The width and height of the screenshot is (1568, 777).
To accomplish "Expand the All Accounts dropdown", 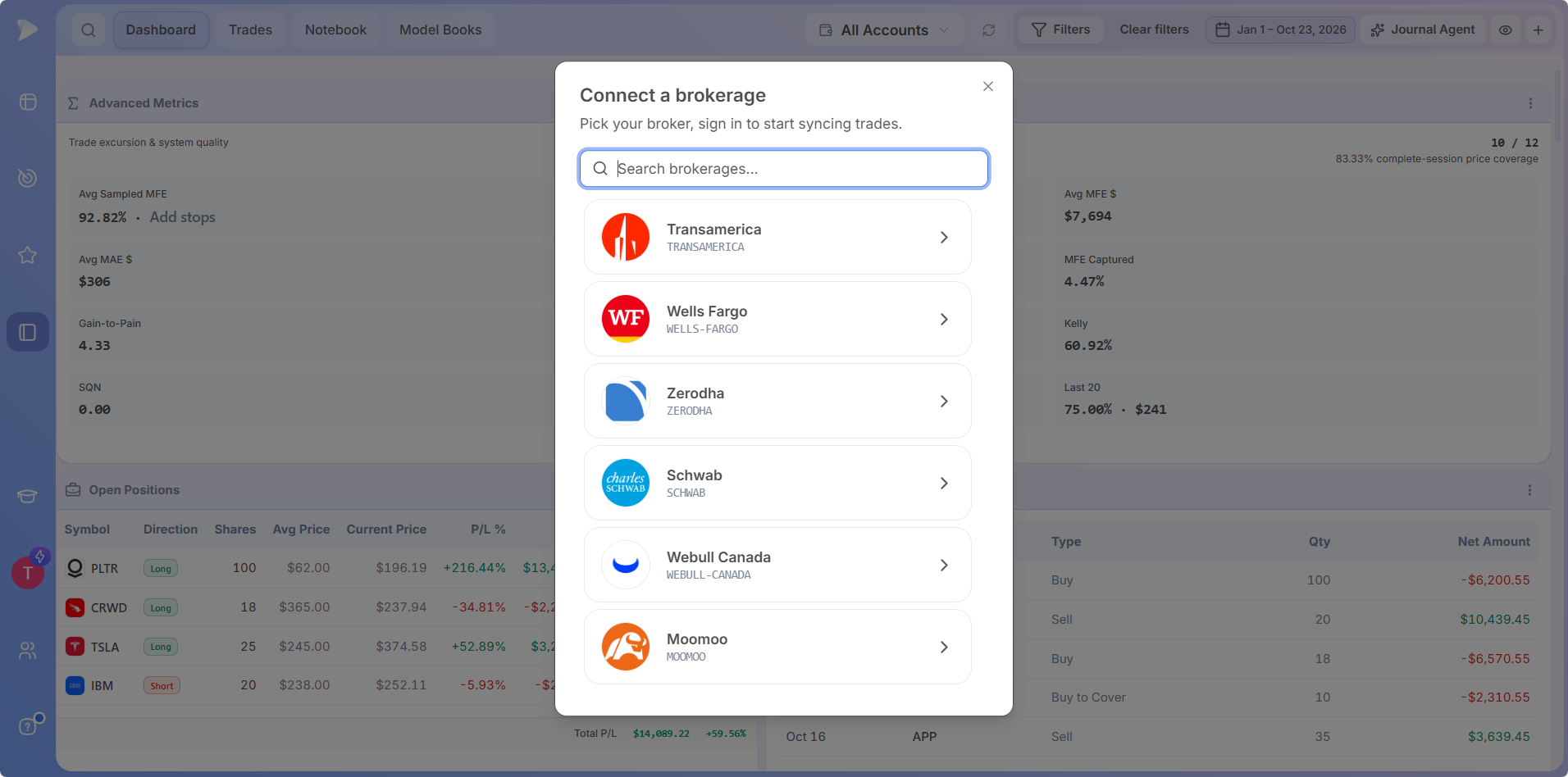I will (x=885, y=30).
